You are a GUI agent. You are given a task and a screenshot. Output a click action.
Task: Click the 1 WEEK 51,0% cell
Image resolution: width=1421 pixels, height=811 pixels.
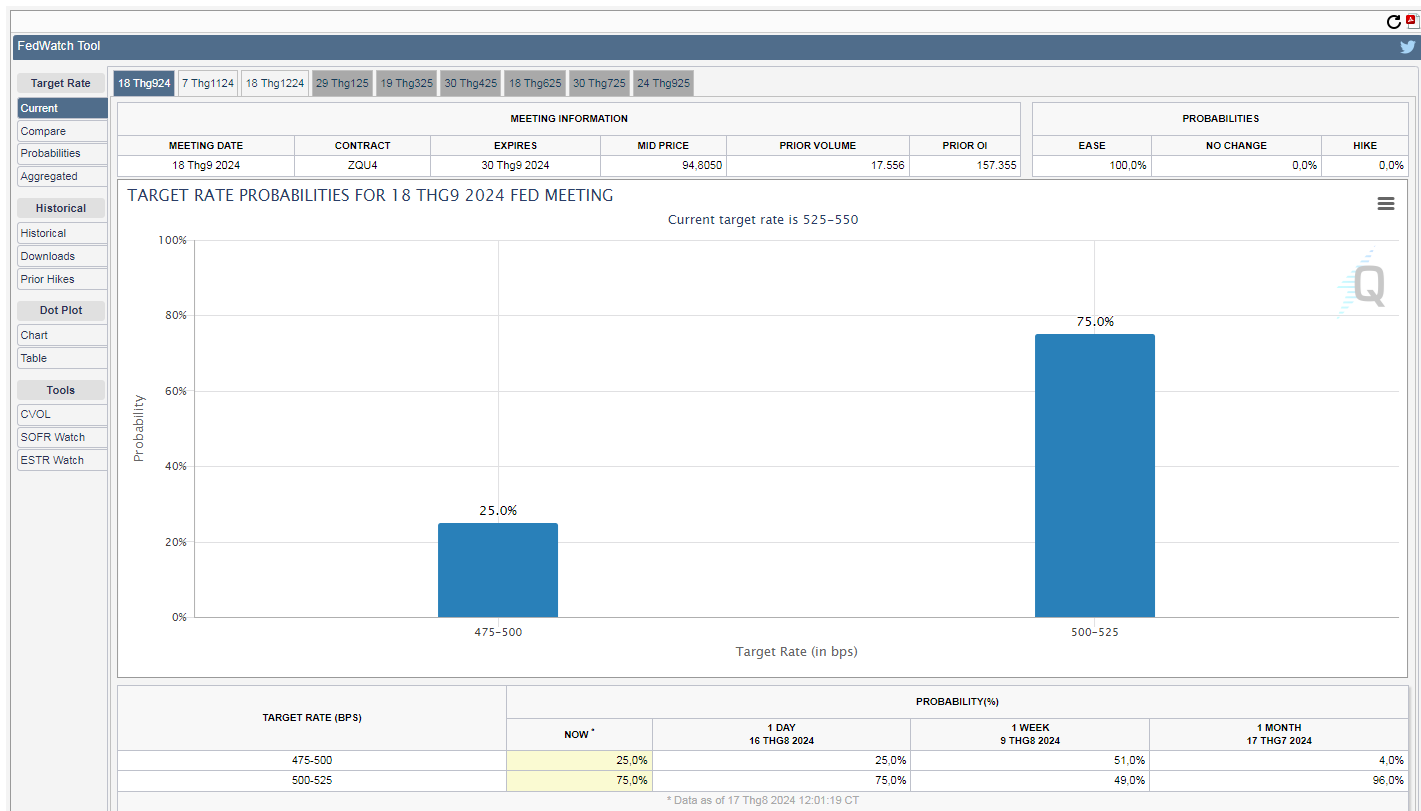point(1030,760)
